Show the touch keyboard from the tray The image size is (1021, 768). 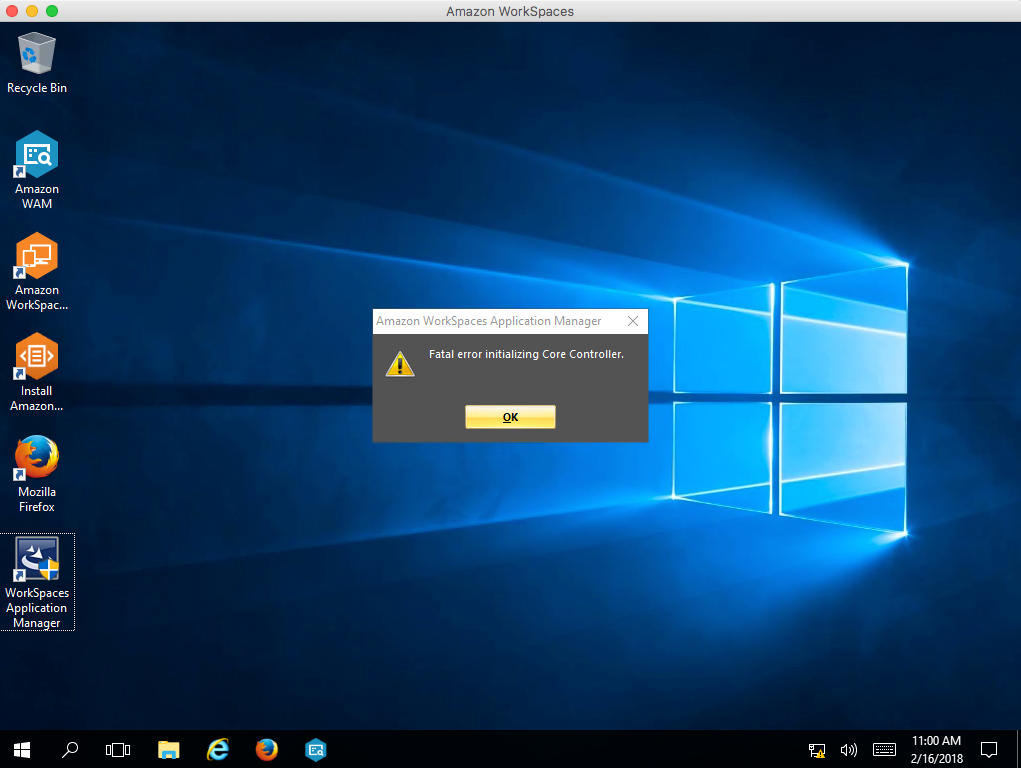(x=883, y=750)
